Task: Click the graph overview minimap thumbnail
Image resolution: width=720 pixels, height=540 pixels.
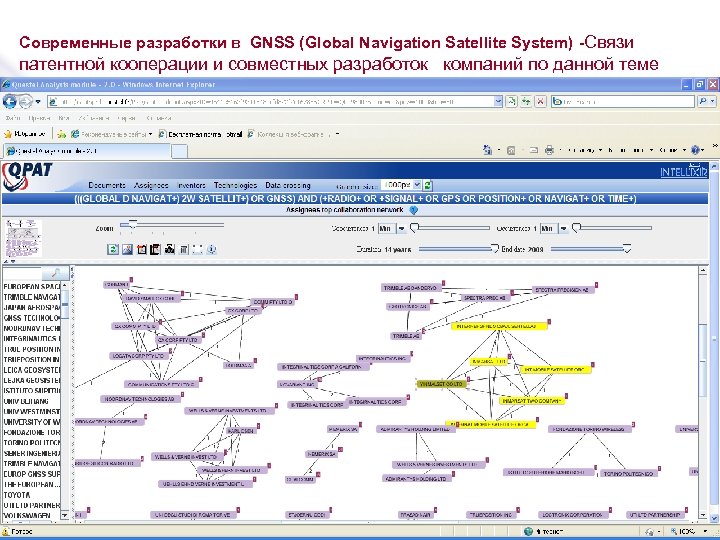Action: 23,238
